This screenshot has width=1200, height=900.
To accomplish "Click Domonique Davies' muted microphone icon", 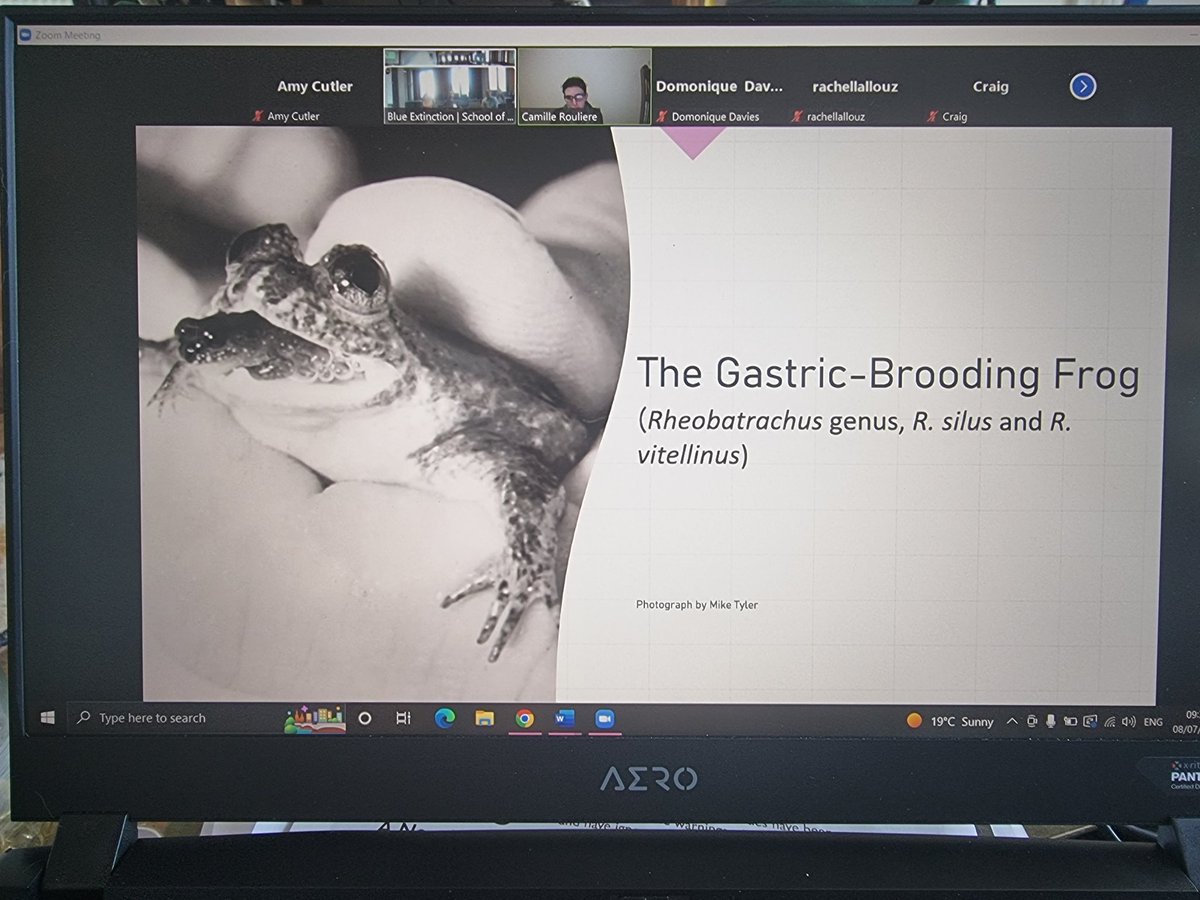I will [662, 116].
